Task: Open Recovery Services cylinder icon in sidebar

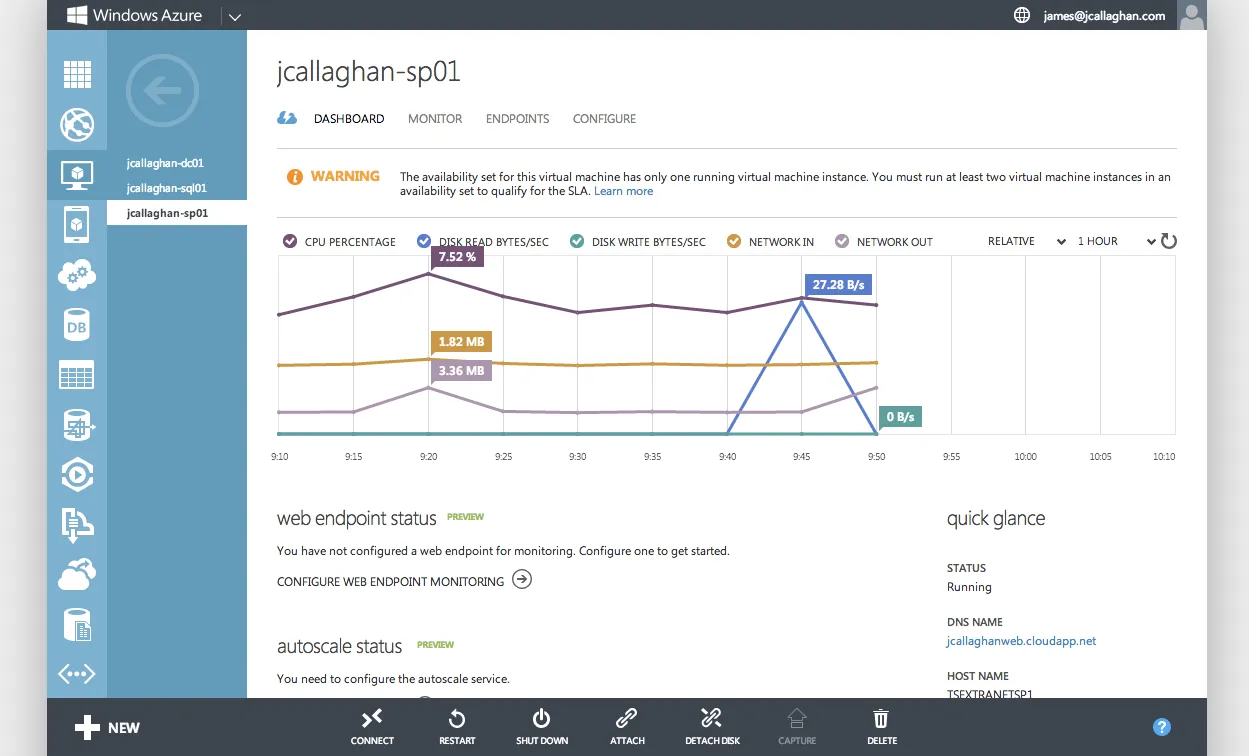Action: click(x=77, y=625)
